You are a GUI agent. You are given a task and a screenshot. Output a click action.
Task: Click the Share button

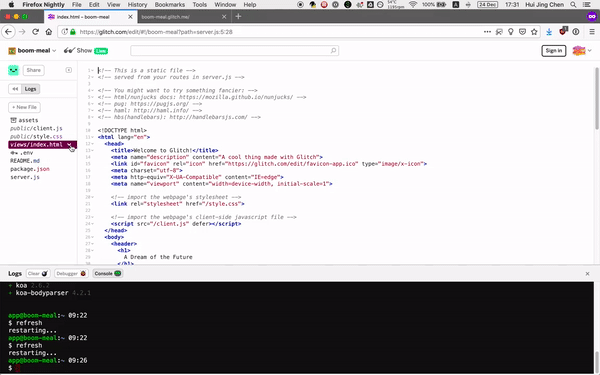click(34, 70)
